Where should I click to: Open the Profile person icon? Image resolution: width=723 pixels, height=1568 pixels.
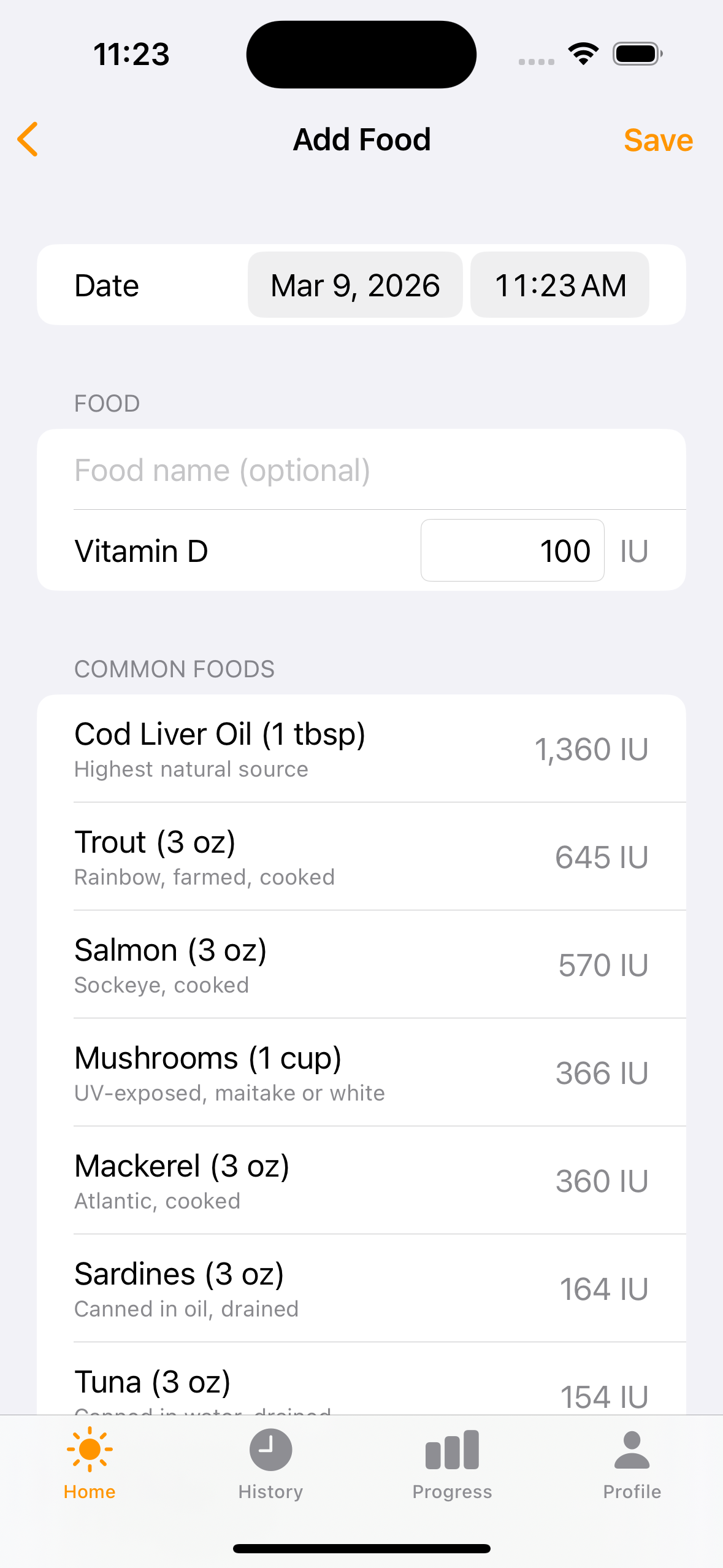tap(632, 1449)
